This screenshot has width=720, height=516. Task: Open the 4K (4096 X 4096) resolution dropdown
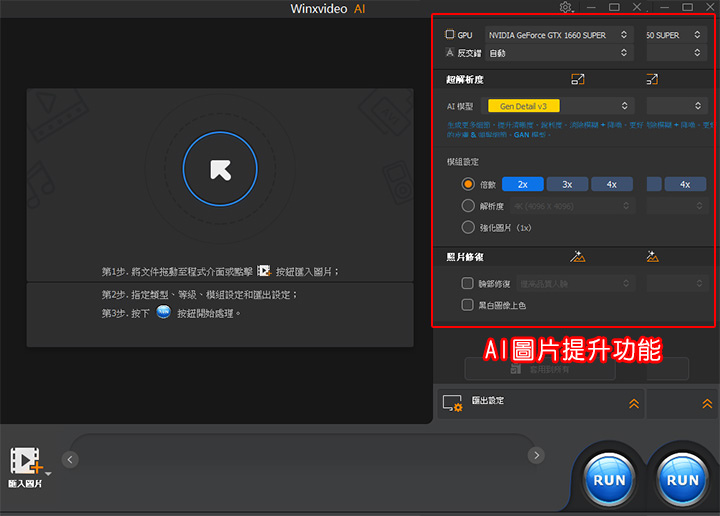click(x=572, y=206)
